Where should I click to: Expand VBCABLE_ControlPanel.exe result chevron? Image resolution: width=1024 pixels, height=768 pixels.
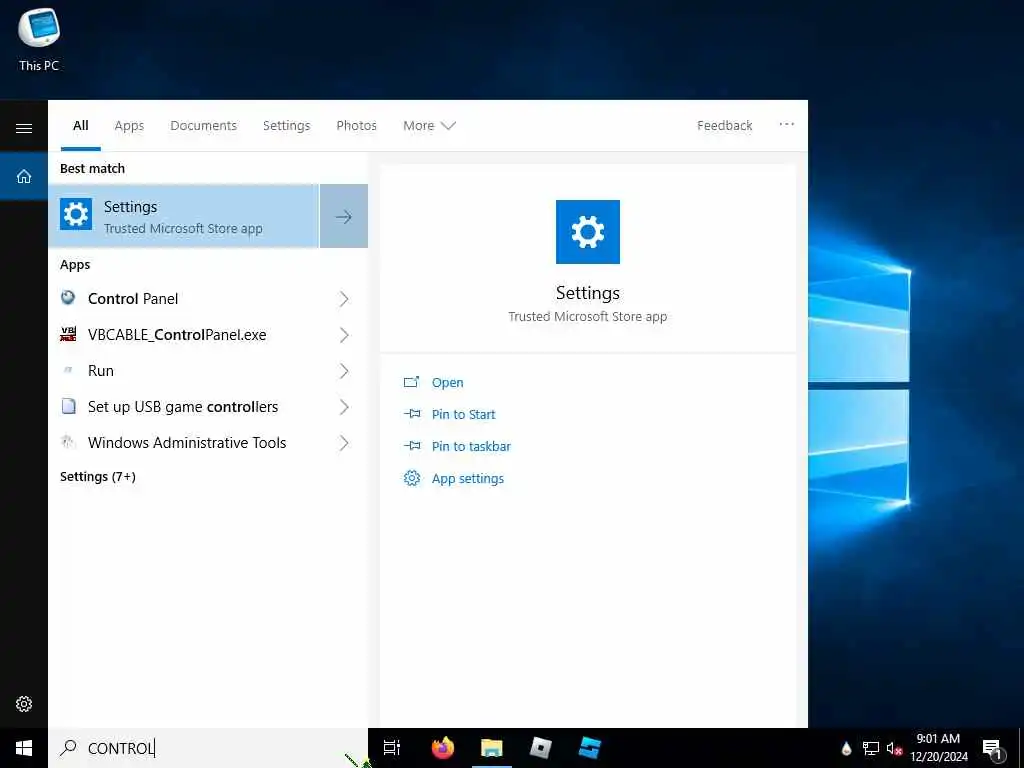pyautogui.click(x=344, y=335)
